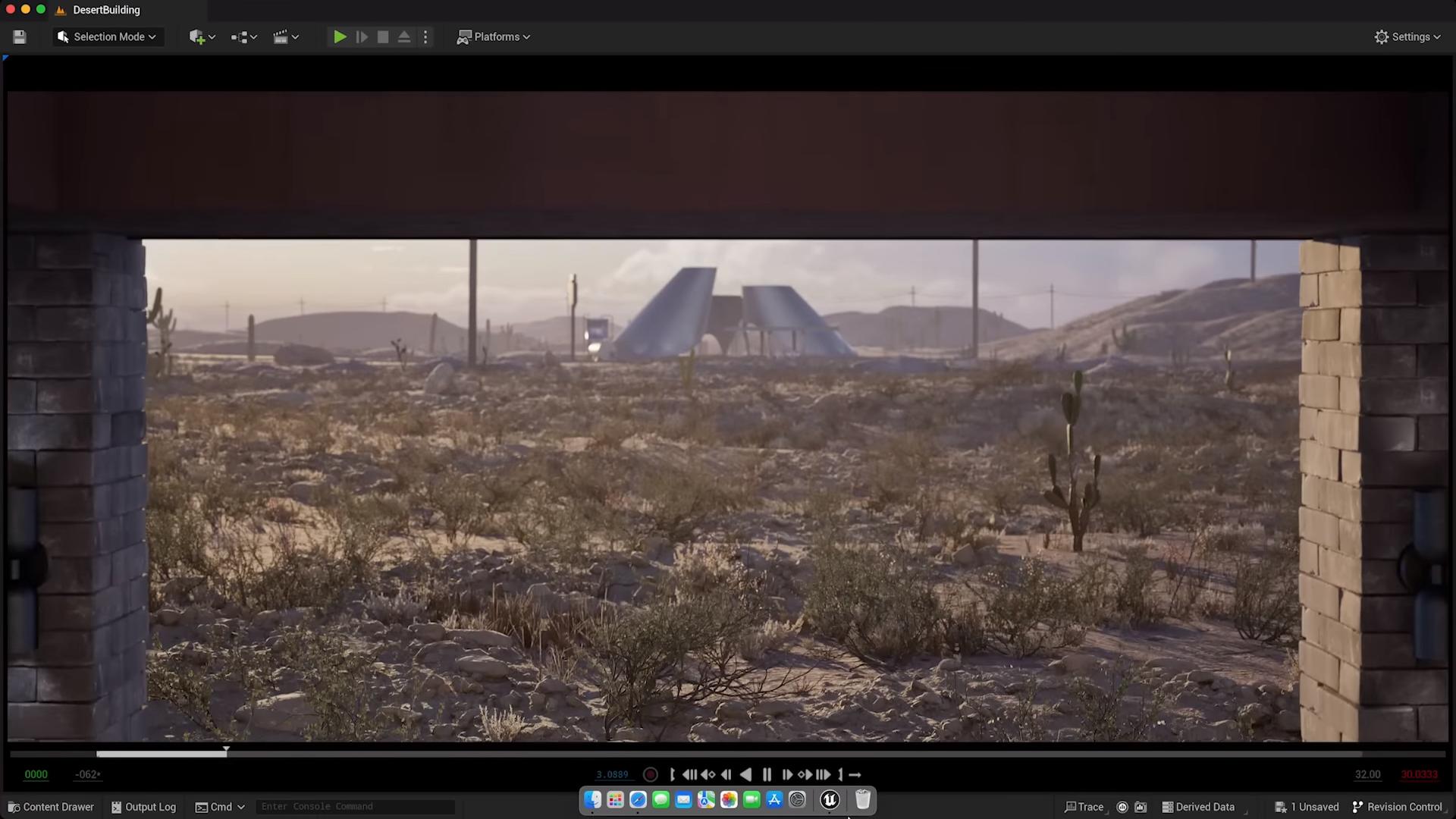This screenshot has height=819, width=1456.
Task: Open the Content Drawer
Action: coord(51,807)
